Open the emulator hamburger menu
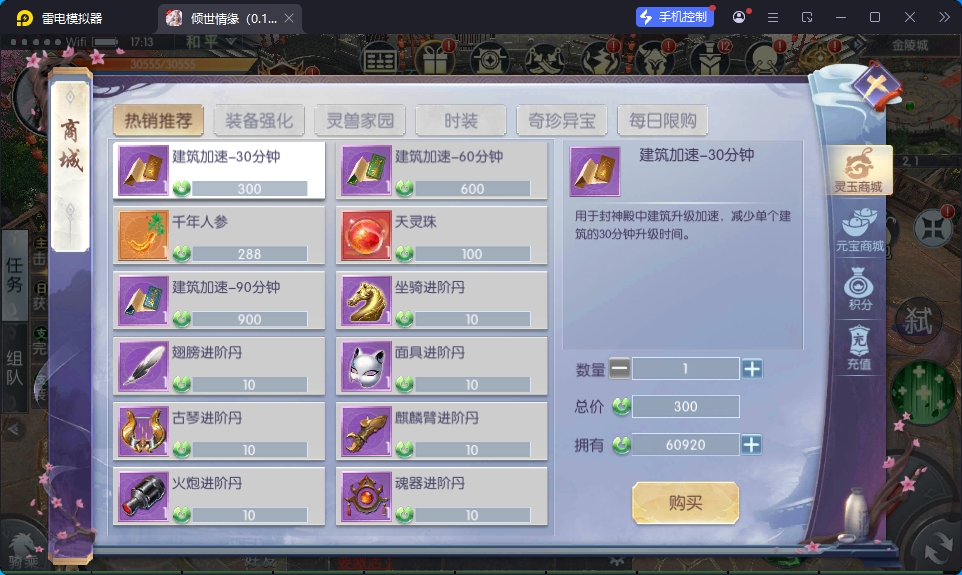Viewport: 962px width, 575px height. [x=773, y=17]
